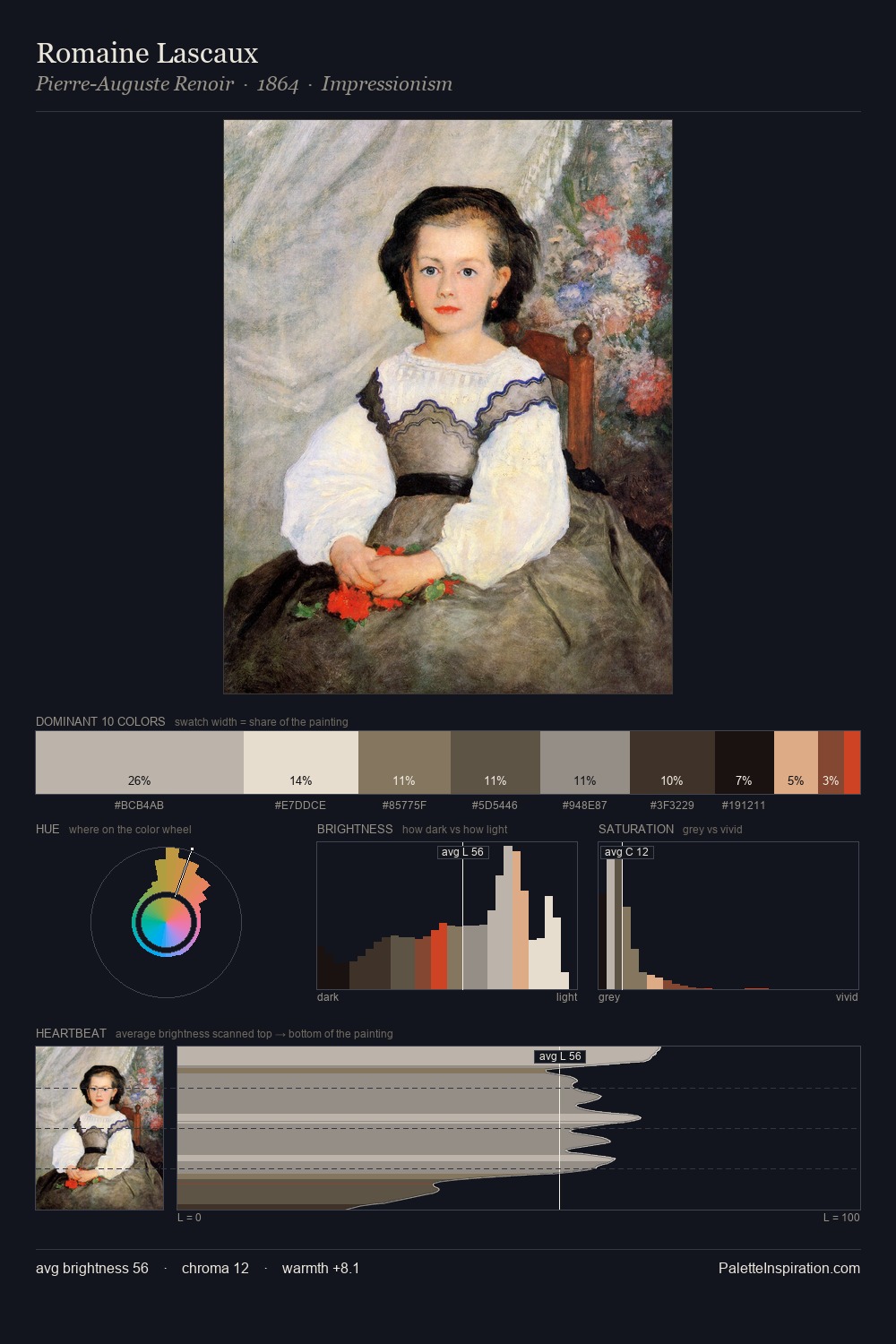Click the 'vivid' axis label

coord(847,997)
